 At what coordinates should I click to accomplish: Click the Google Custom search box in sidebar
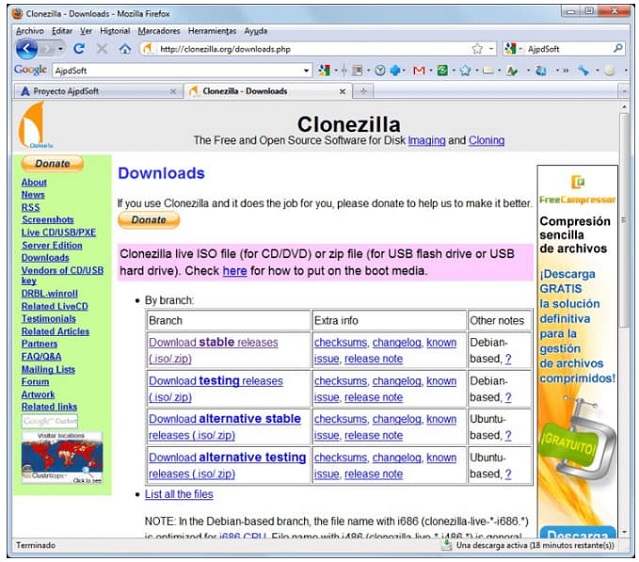pyautogui.click(x=50, y=421)
